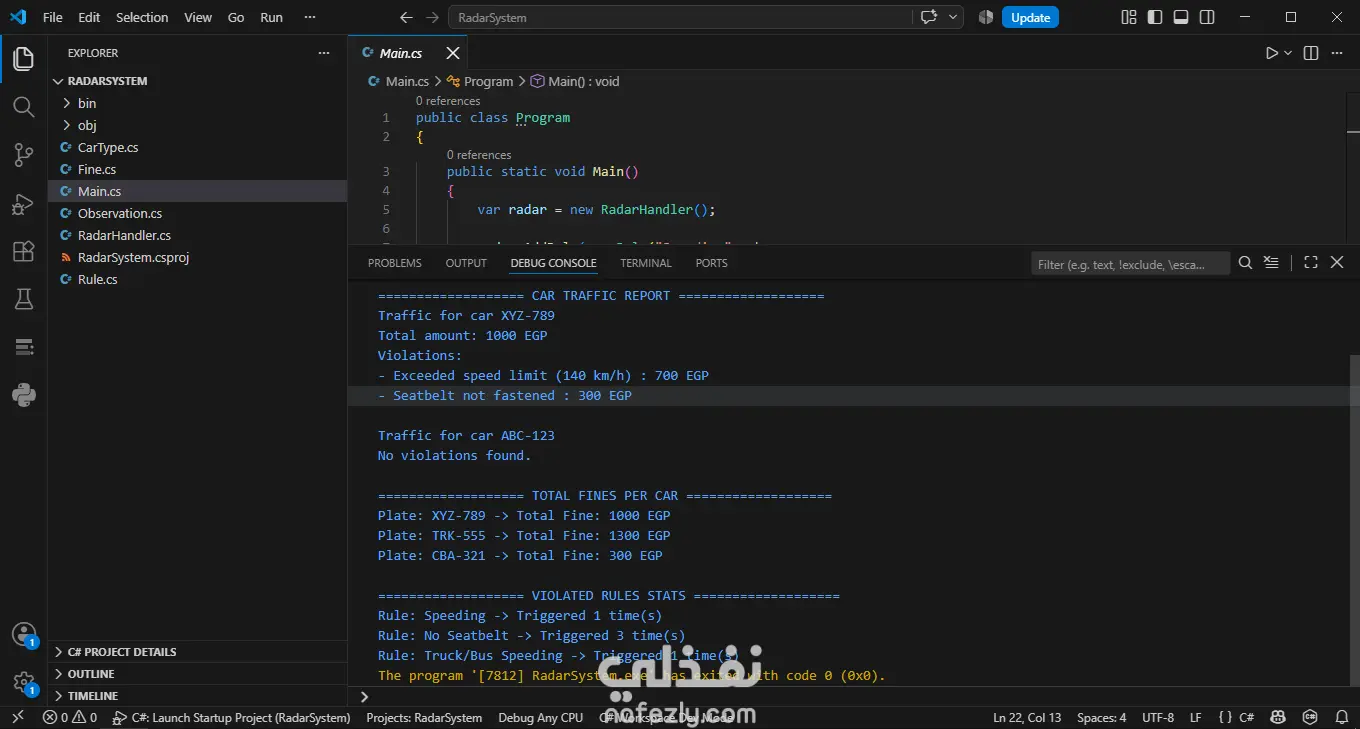Open the Run button dropdown arrow

1288,53
